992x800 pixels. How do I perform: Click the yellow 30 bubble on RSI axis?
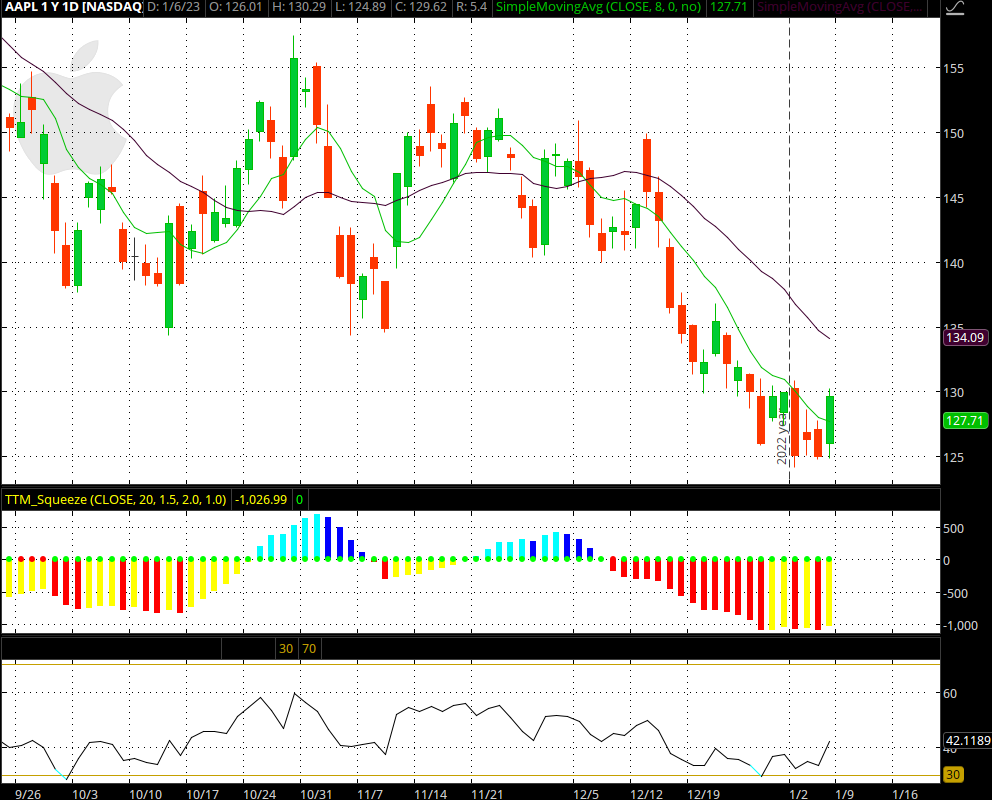point(953,775)
